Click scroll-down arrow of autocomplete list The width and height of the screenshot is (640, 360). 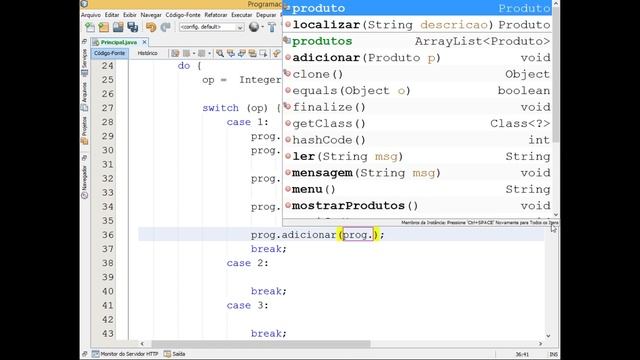556,215
